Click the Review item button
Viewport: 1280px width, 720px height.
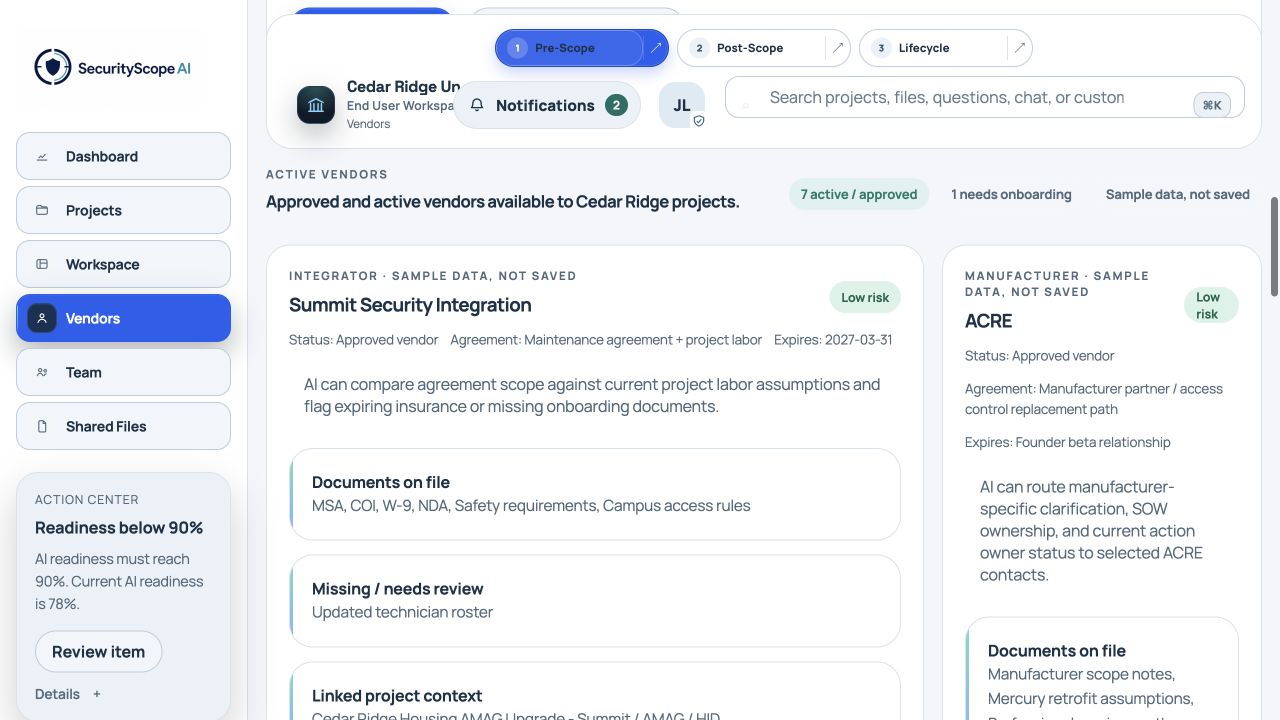coord(98,652)
